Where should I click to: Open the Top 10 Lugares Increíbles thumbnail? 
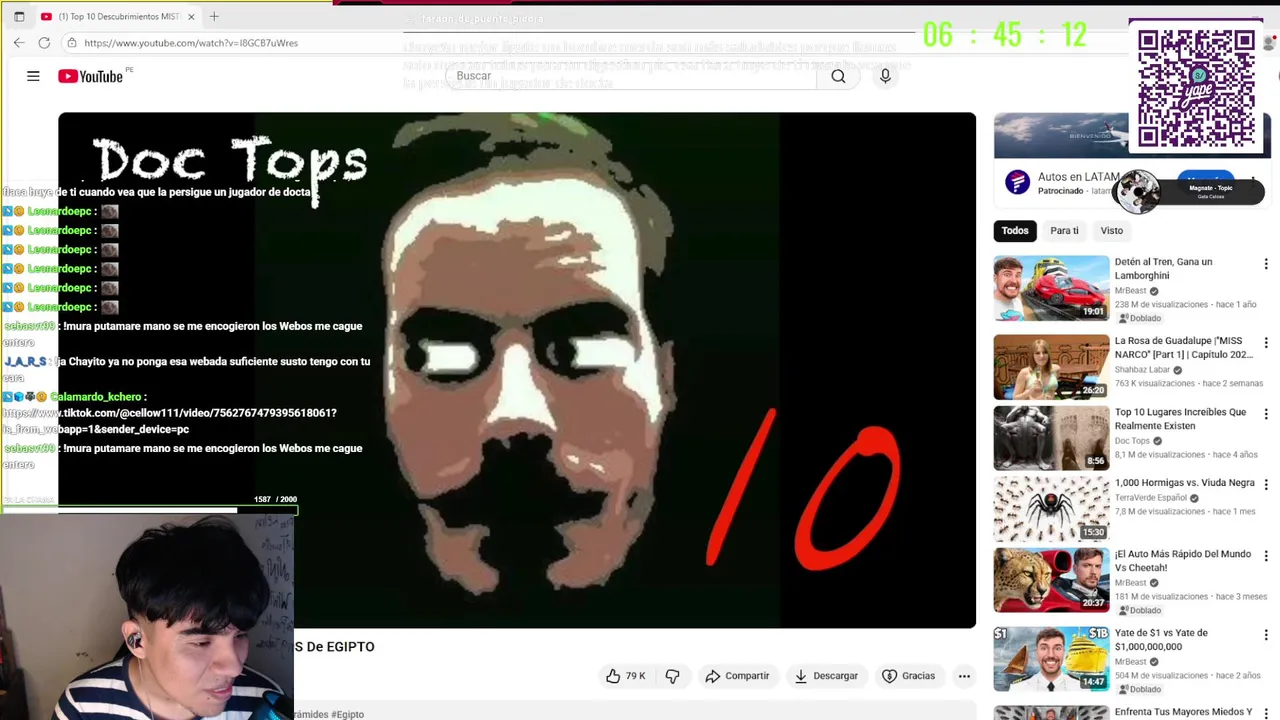coord(1051,438)
